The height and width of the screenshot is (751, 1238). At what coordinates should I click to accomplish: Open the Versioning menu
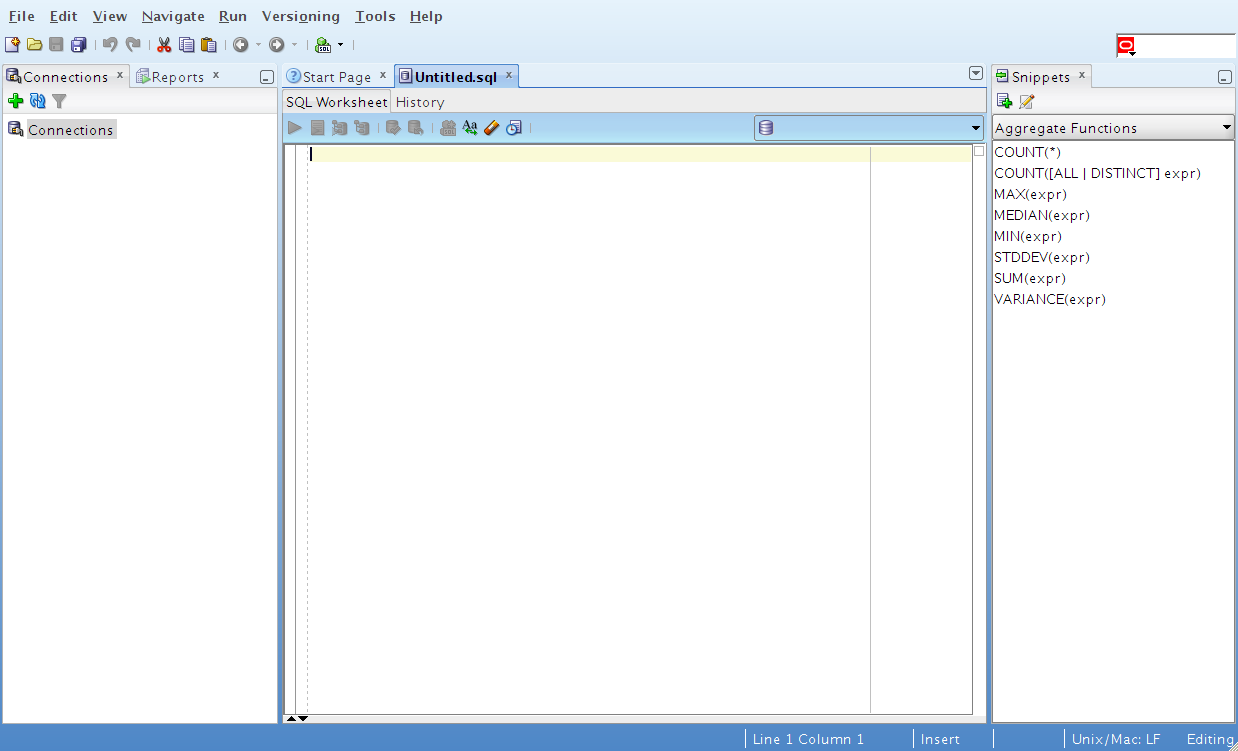click(301, 16)
